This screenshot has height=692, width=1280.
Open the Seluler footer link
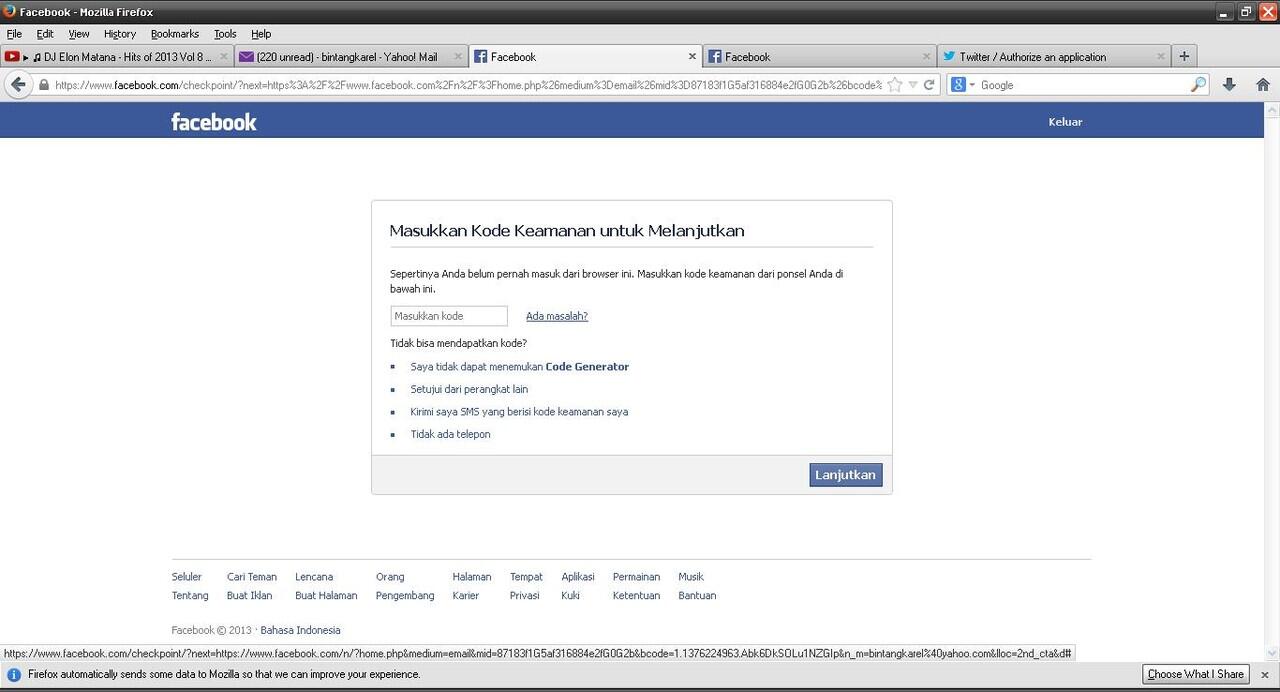tap(187, 577)
